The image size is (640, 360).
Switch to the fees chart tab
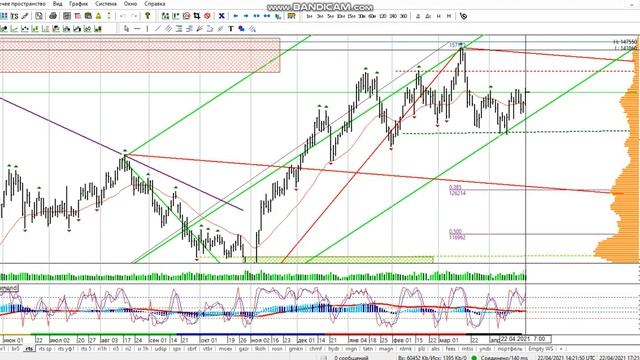(451, 349)
